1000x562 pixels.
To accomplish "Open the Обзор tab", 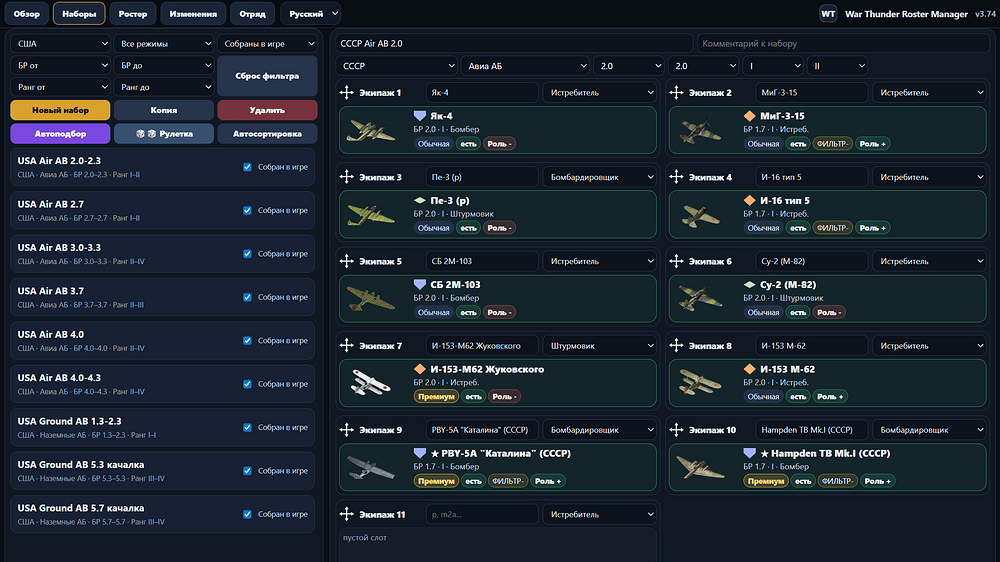I will pyautogui.click(x=27, y=13).
